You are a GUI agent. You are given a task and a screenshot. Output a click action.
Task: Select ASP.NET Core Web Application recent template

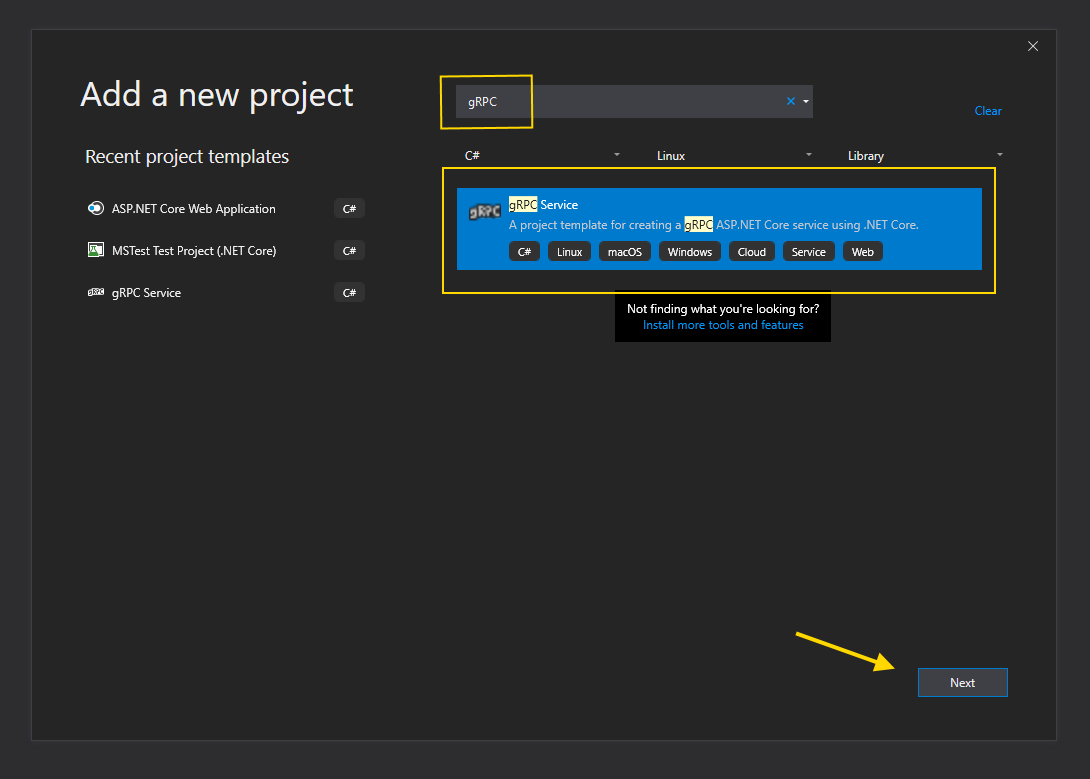pyautogui.click(x=193, y=208)
